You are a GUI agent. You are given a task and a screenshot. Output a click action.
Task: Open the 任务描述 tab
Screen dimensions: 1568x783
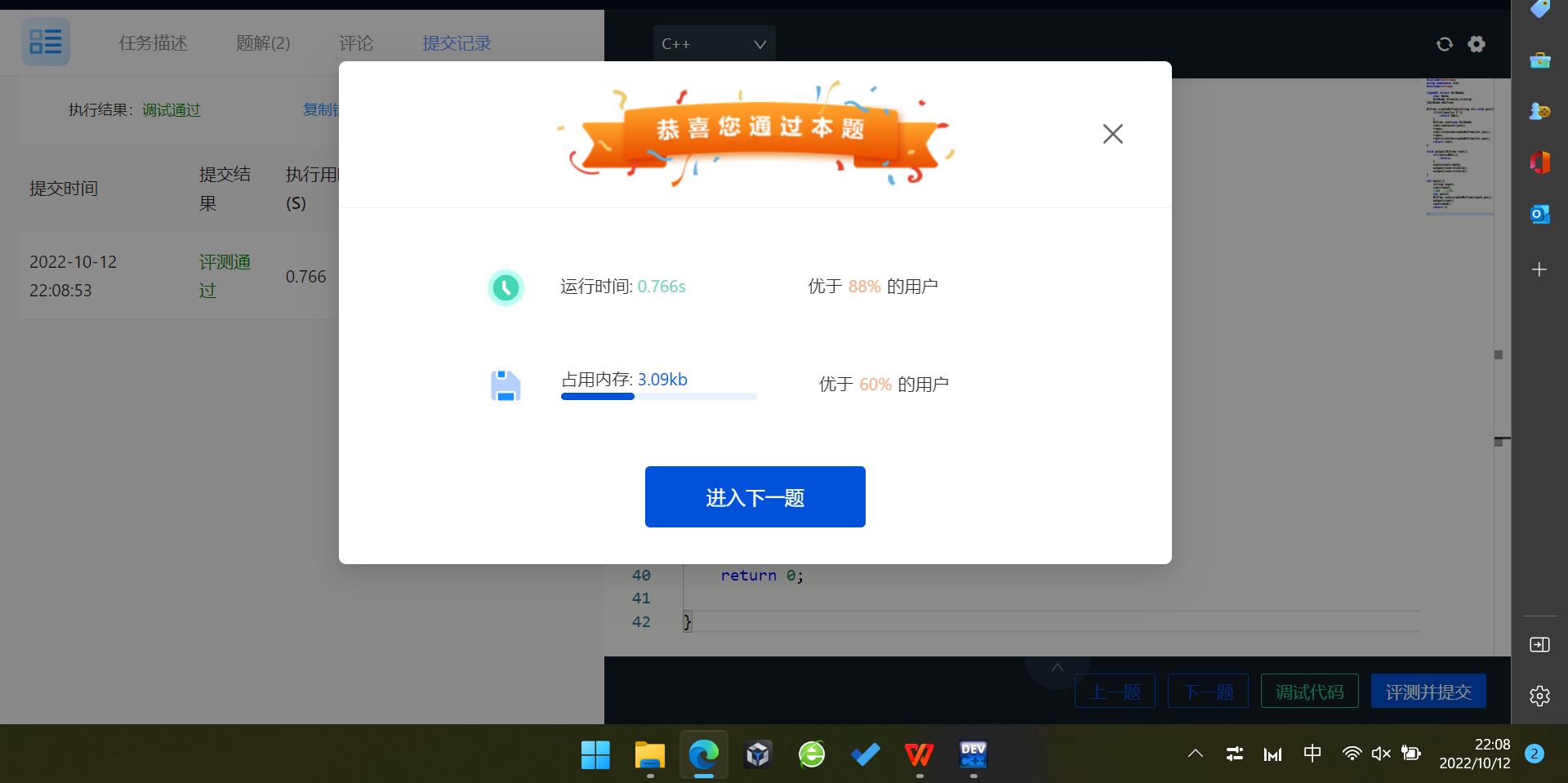point(153,43)
